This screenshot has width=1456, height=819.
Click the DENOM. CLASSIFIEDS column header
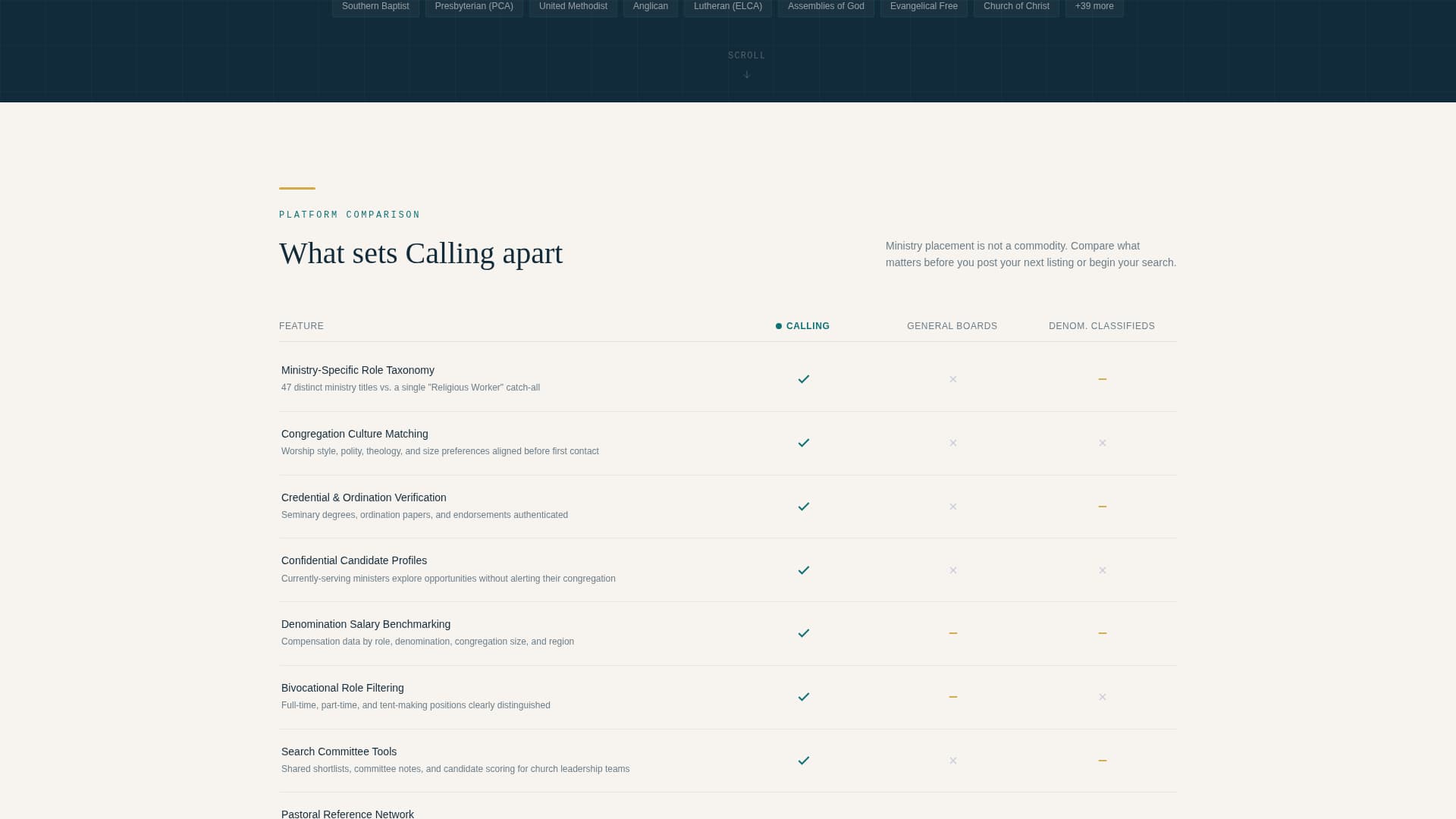point(1102,326)
